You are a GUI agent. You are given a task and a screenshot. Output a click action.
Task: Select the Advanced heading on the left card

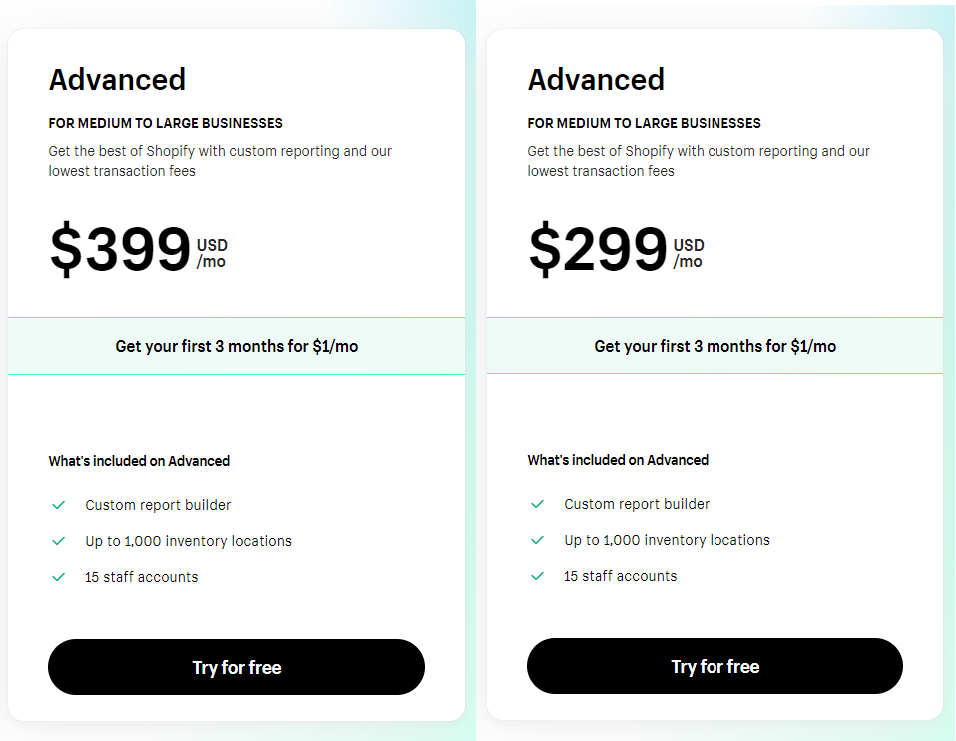point(117,80)
